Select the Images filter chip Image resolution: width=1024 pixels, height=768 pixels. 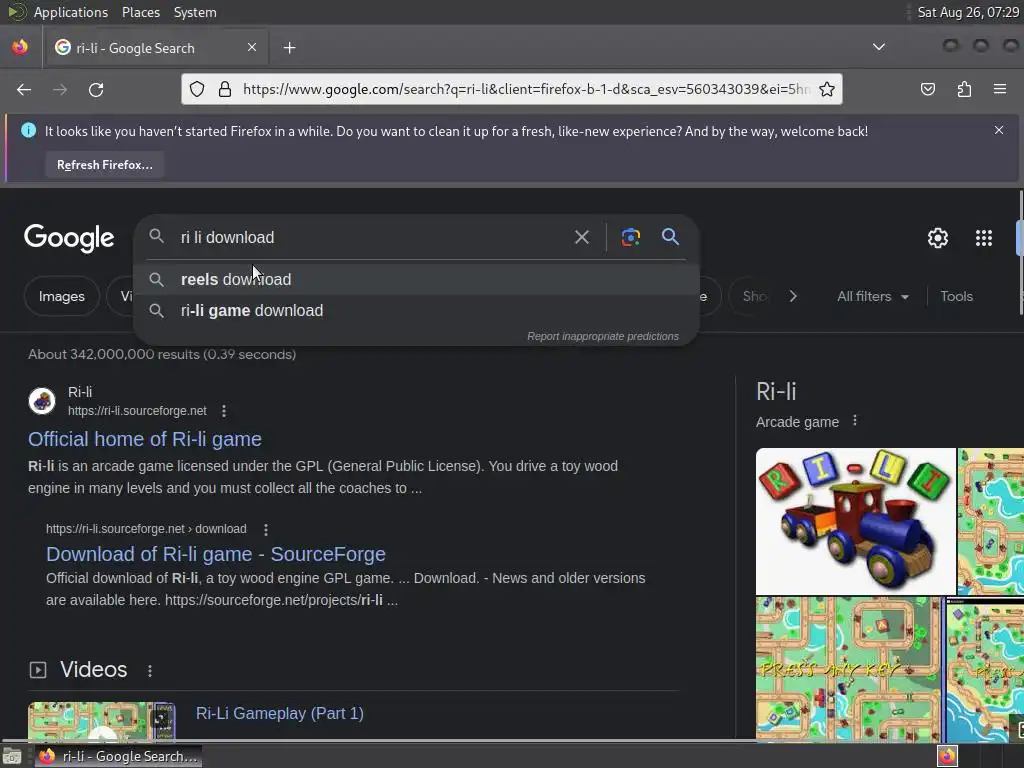coord(61,296)
